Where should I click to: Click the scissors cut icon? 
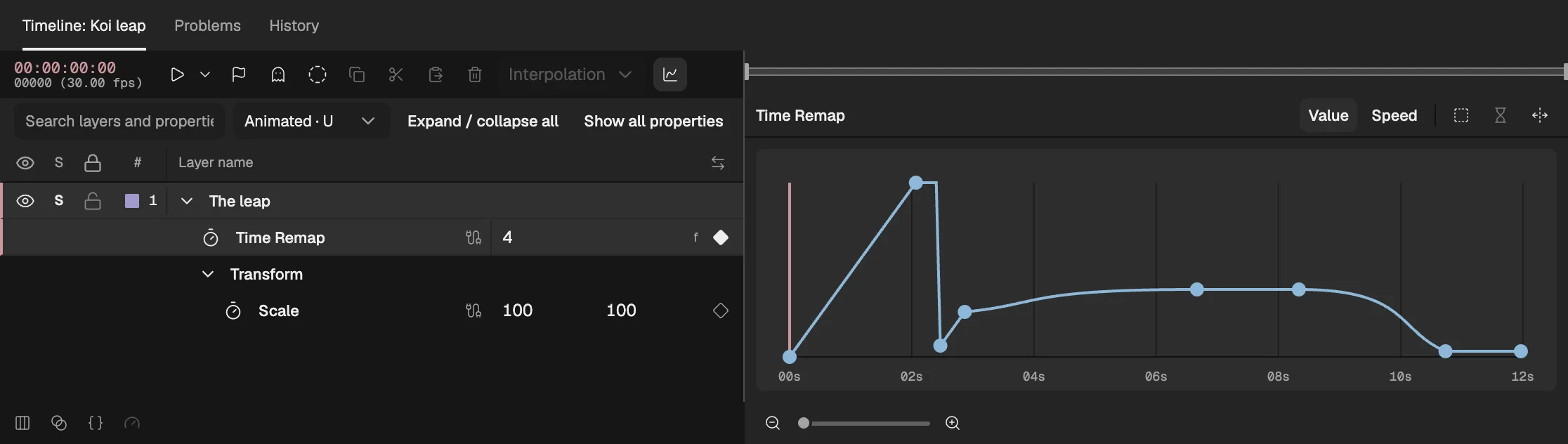coord(396,74)
